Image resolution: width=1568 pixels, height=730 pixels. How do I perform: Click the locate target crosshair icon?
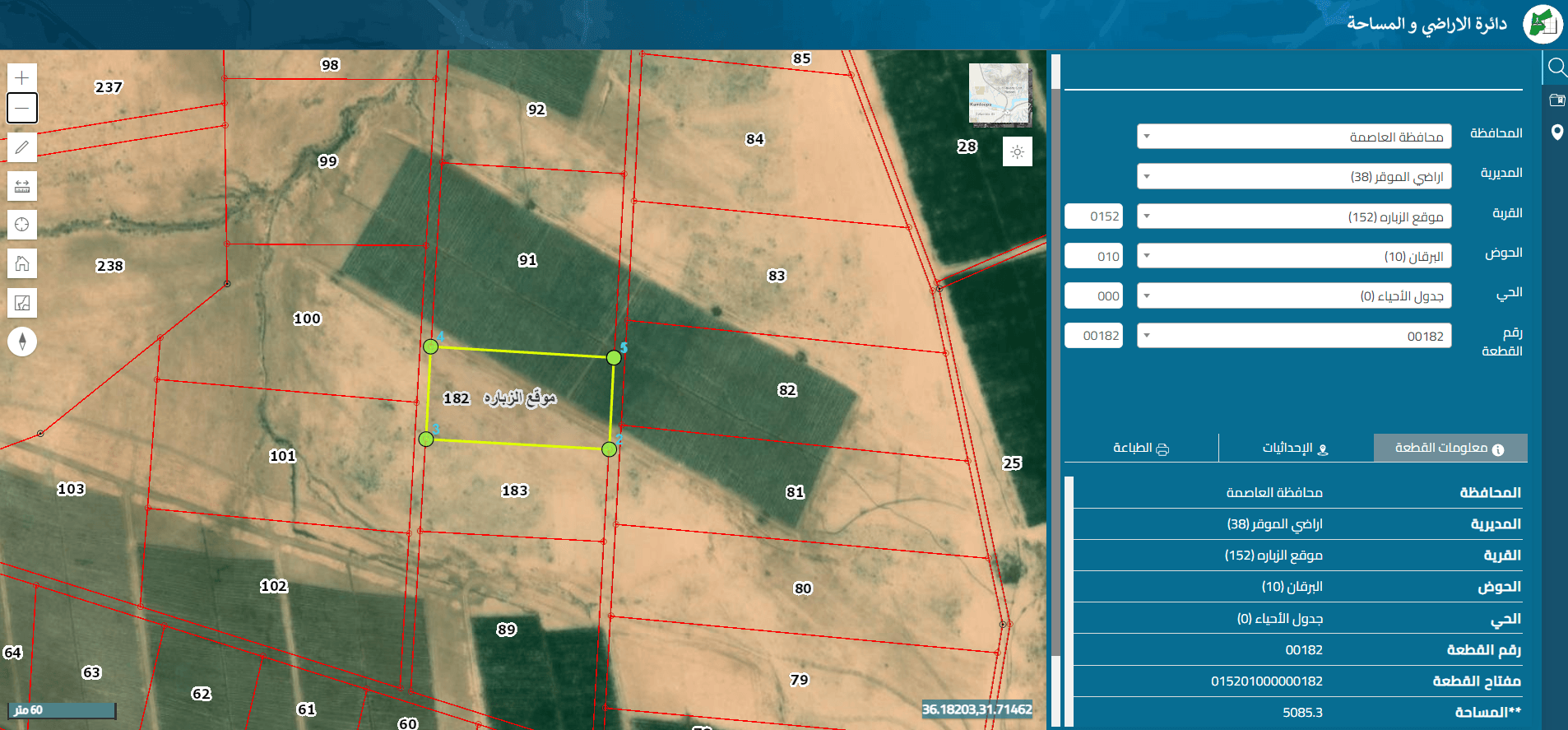tap(22, 225)
